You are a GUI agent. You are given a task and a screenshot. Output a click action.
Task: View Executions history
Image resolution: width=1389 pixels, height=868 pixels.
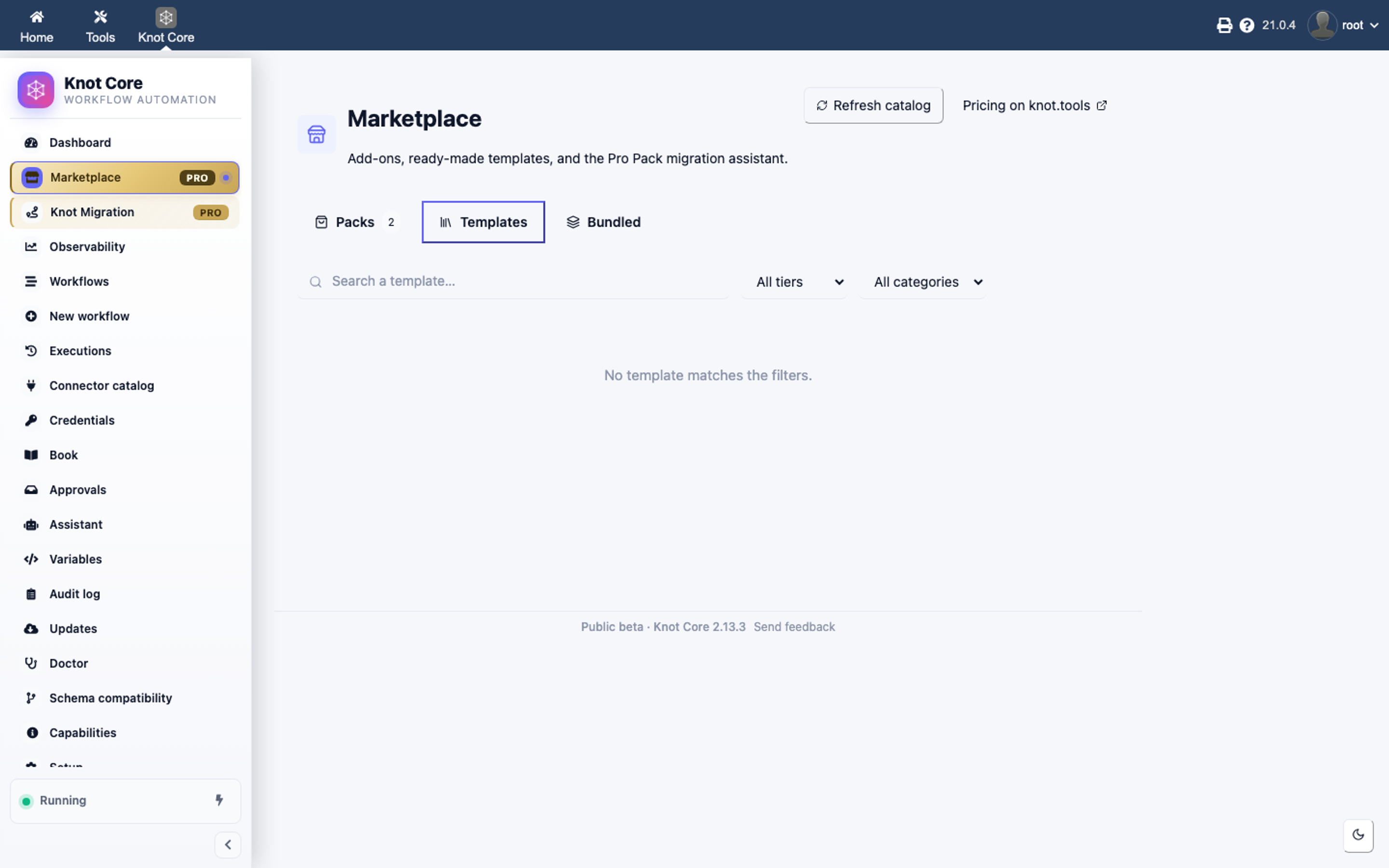point(124,351)
